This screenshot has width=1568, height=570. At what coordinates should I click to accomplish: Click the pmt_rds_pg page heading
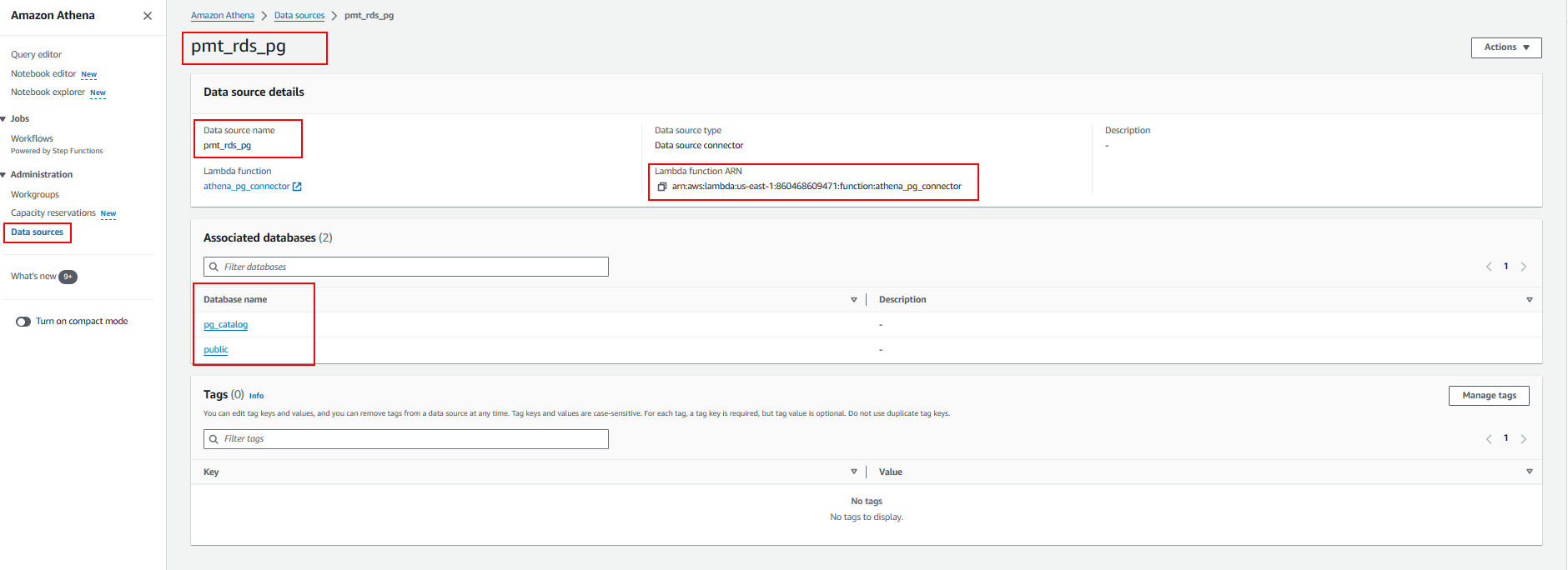(239, 47)
